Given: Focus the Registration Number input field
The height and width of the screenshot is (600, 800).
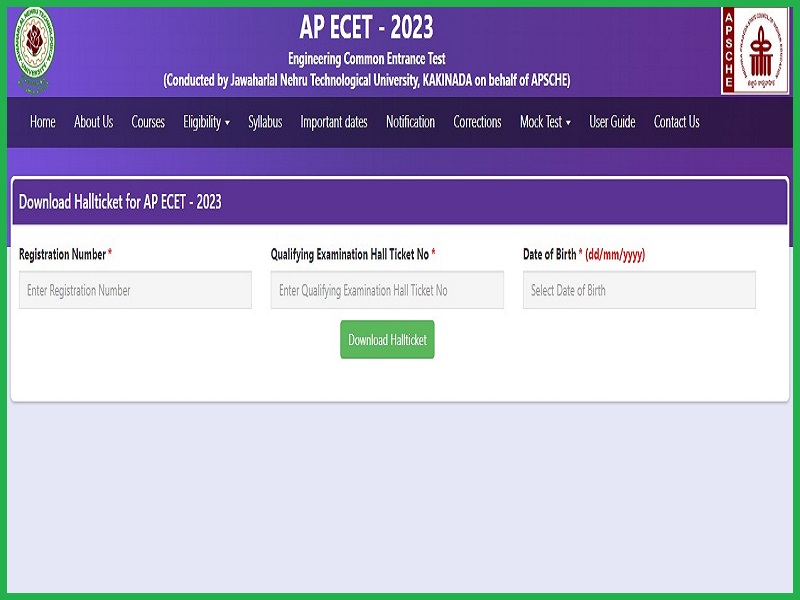Looking at the screenshot, I should (135, 290).
